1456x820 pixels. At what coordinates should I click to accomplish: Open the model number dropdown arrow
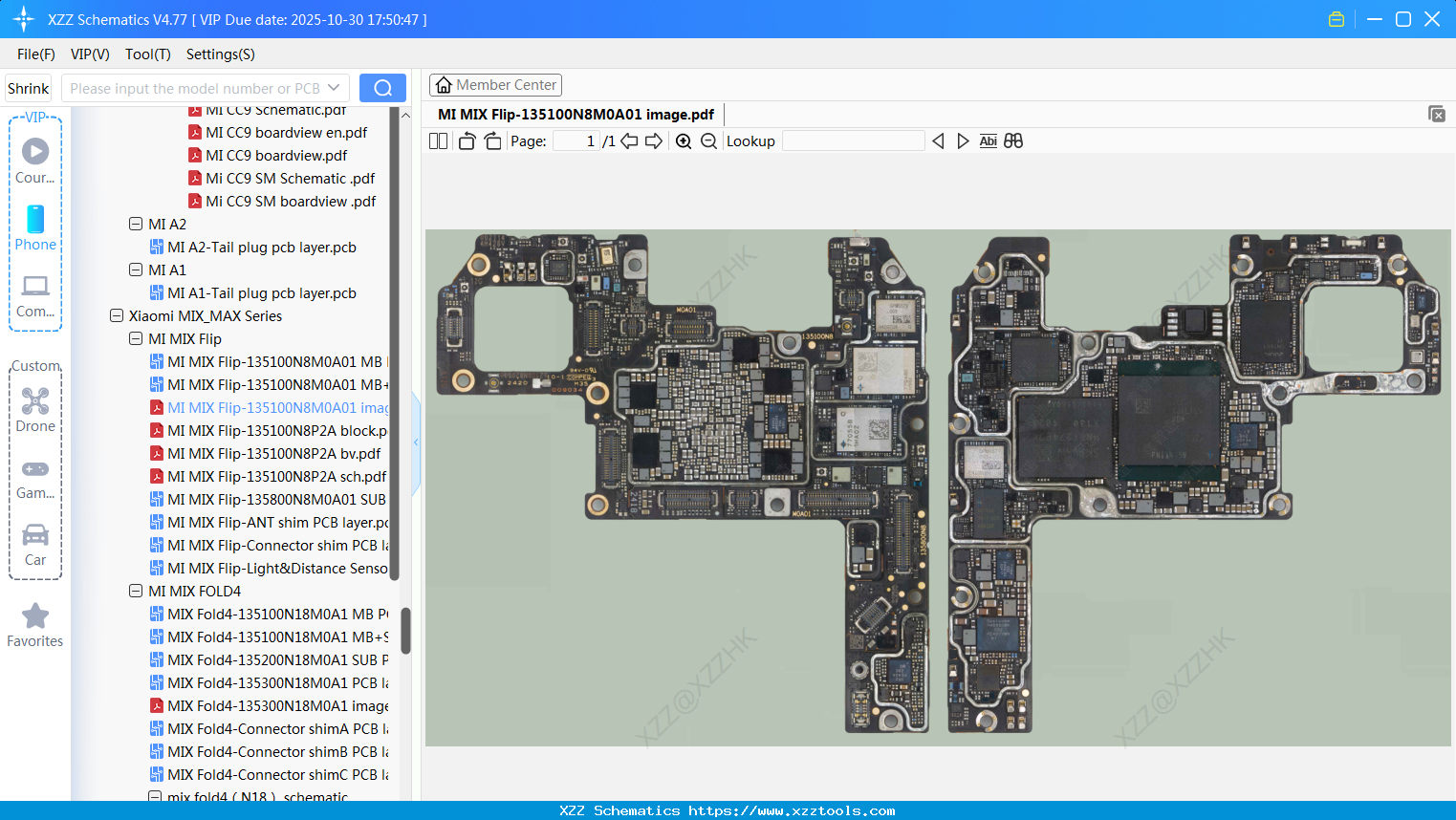334,88
